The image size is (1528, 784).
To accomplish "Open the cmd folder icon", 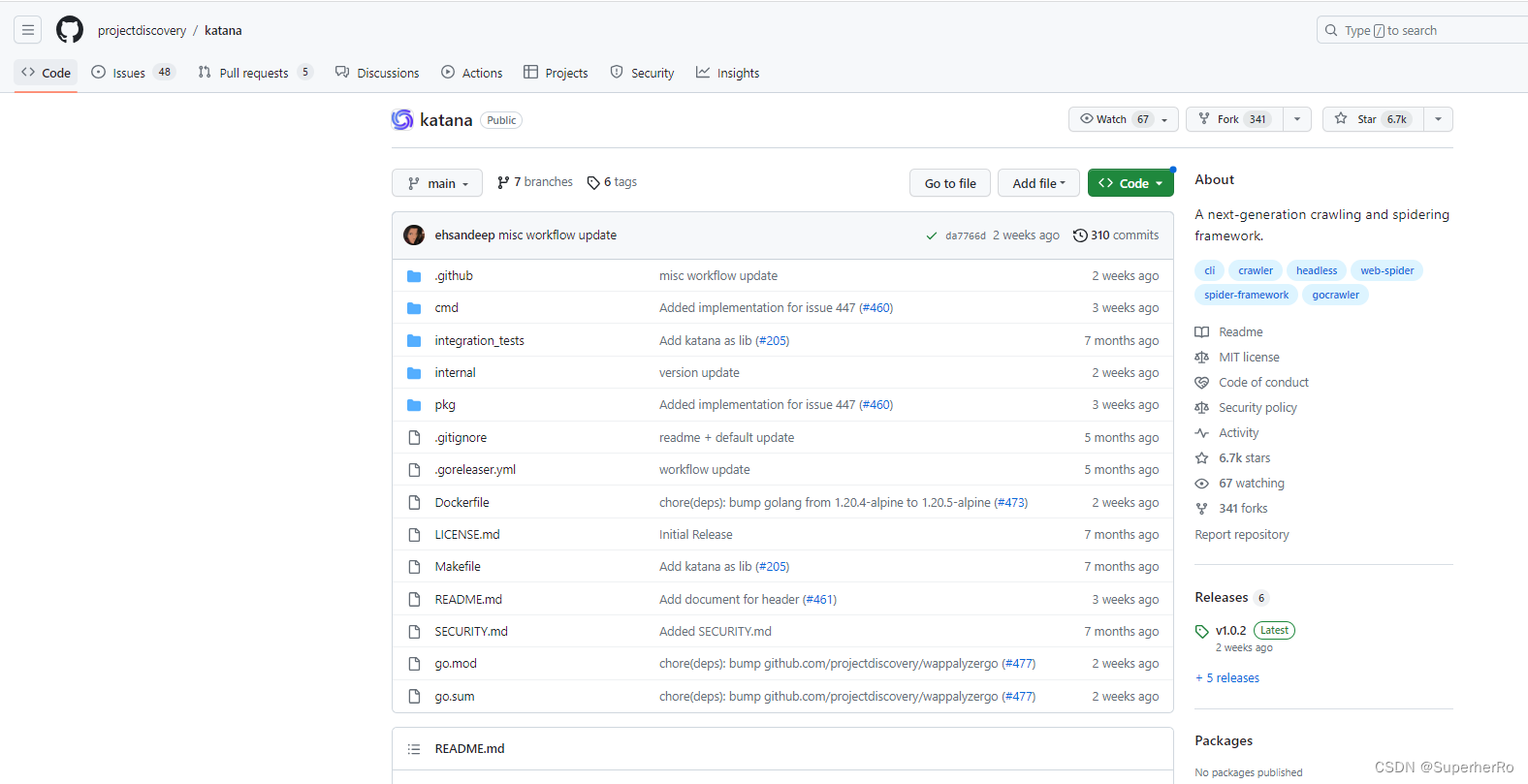I will [x=414, y=308].
